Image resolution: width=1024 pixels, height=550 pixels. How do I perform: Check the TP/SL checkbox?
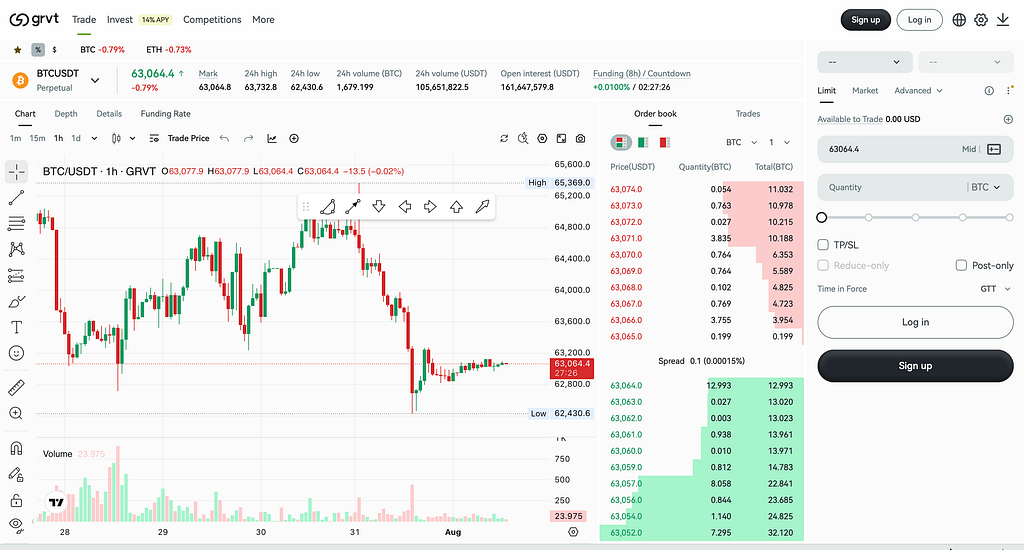click(823, 245)
